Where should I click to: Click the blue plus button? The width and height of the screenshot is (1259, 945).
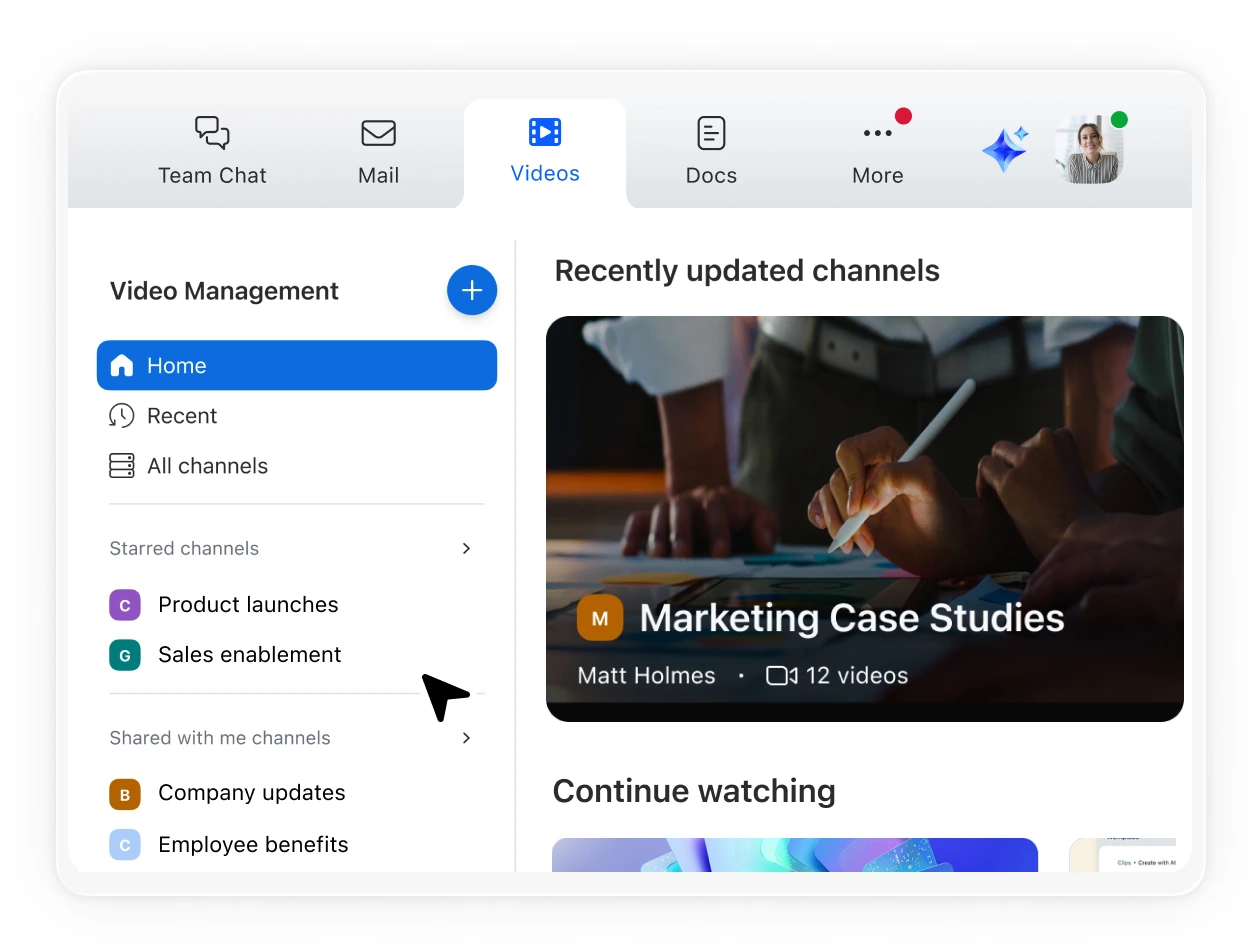point(472,290)
